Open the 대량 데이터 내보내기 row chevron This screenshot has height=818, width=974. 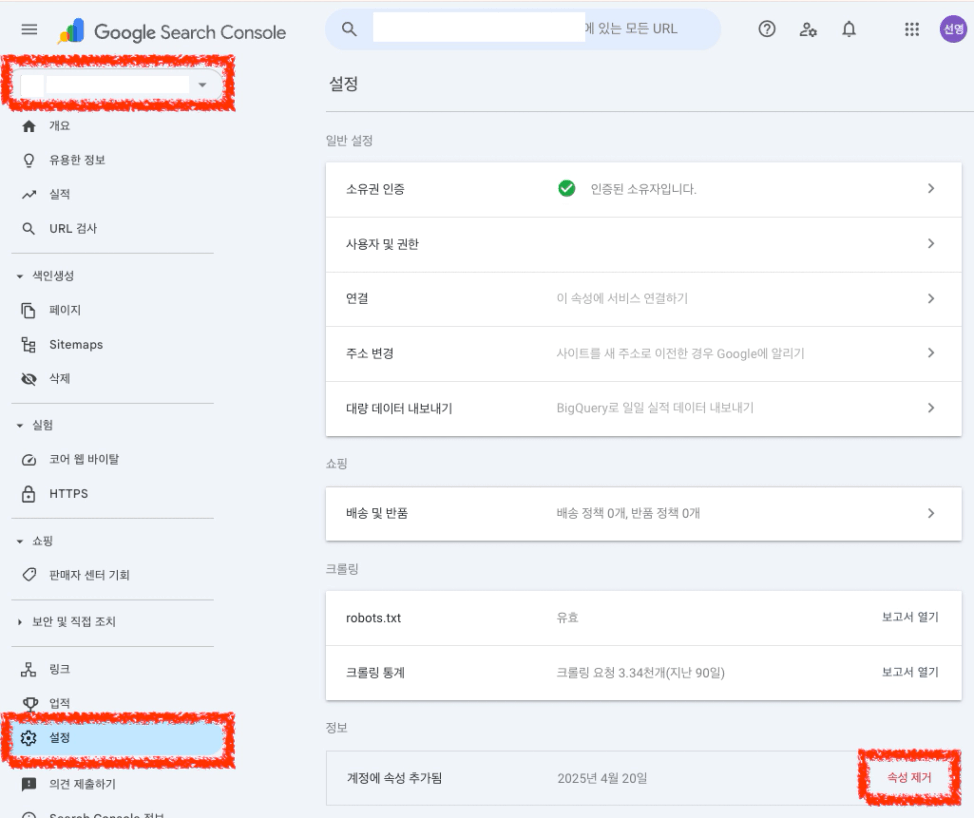[931, 407]
